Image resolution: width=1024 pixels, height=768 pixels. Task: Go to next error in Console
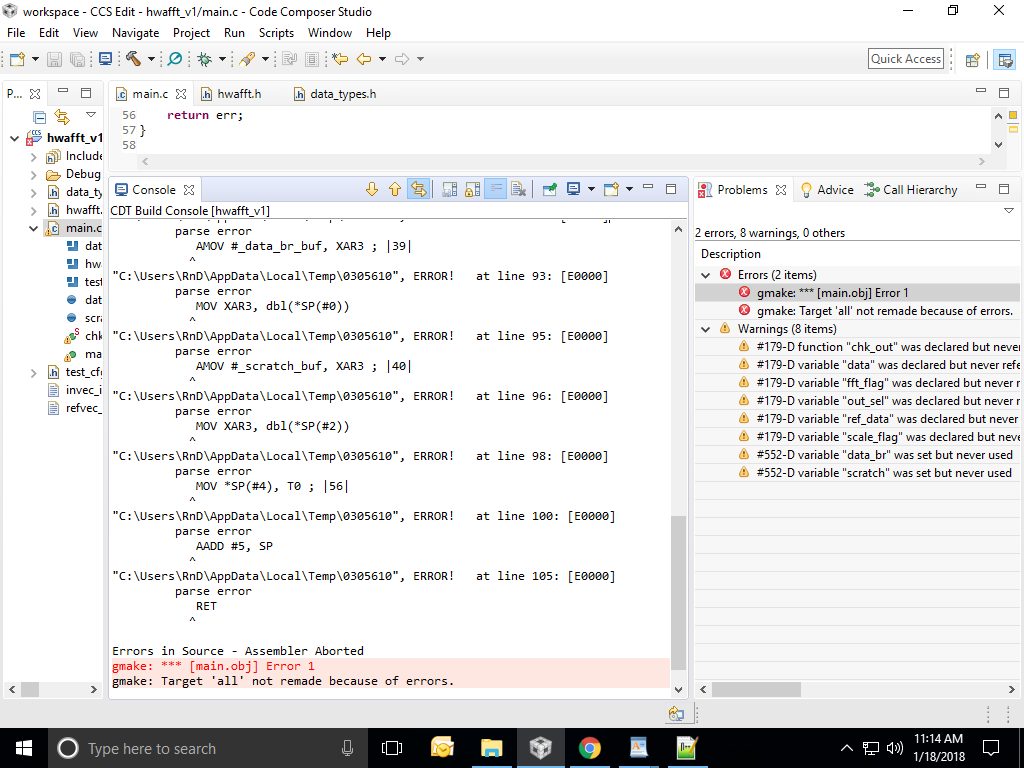point(373,189)
